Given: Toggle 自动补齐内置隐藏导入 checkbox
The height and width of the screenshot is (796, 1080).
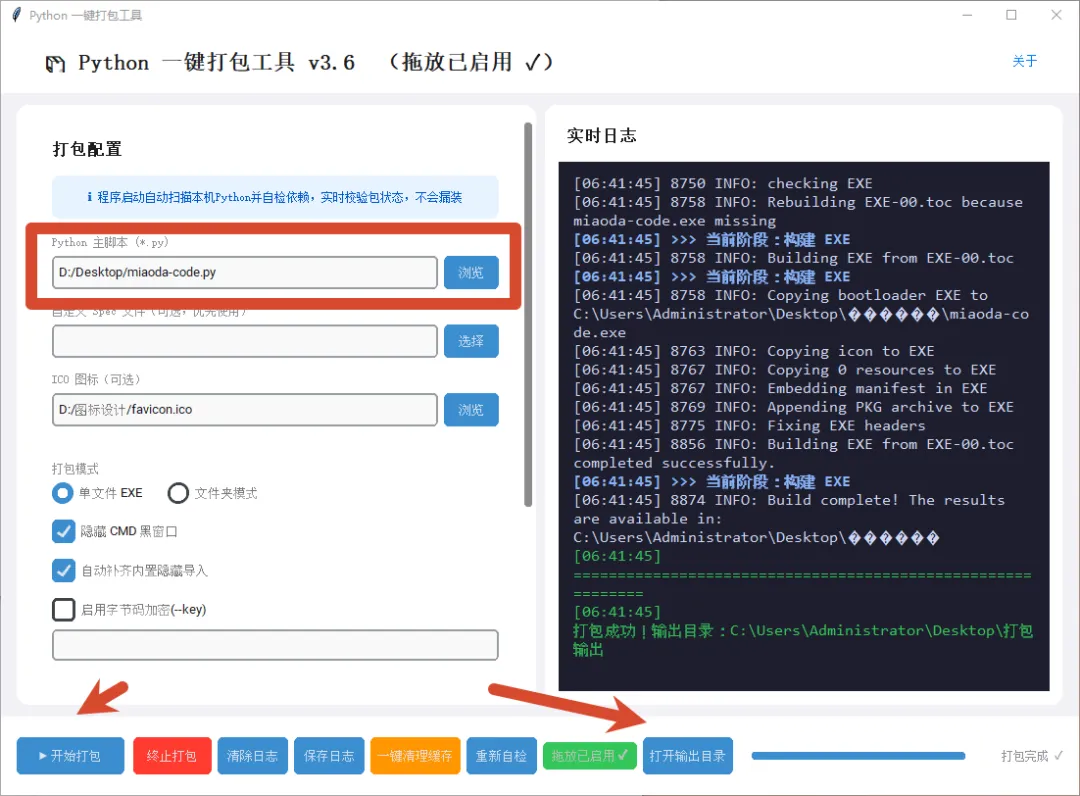Looking at the screenshot, I should (x=63, y=570).
